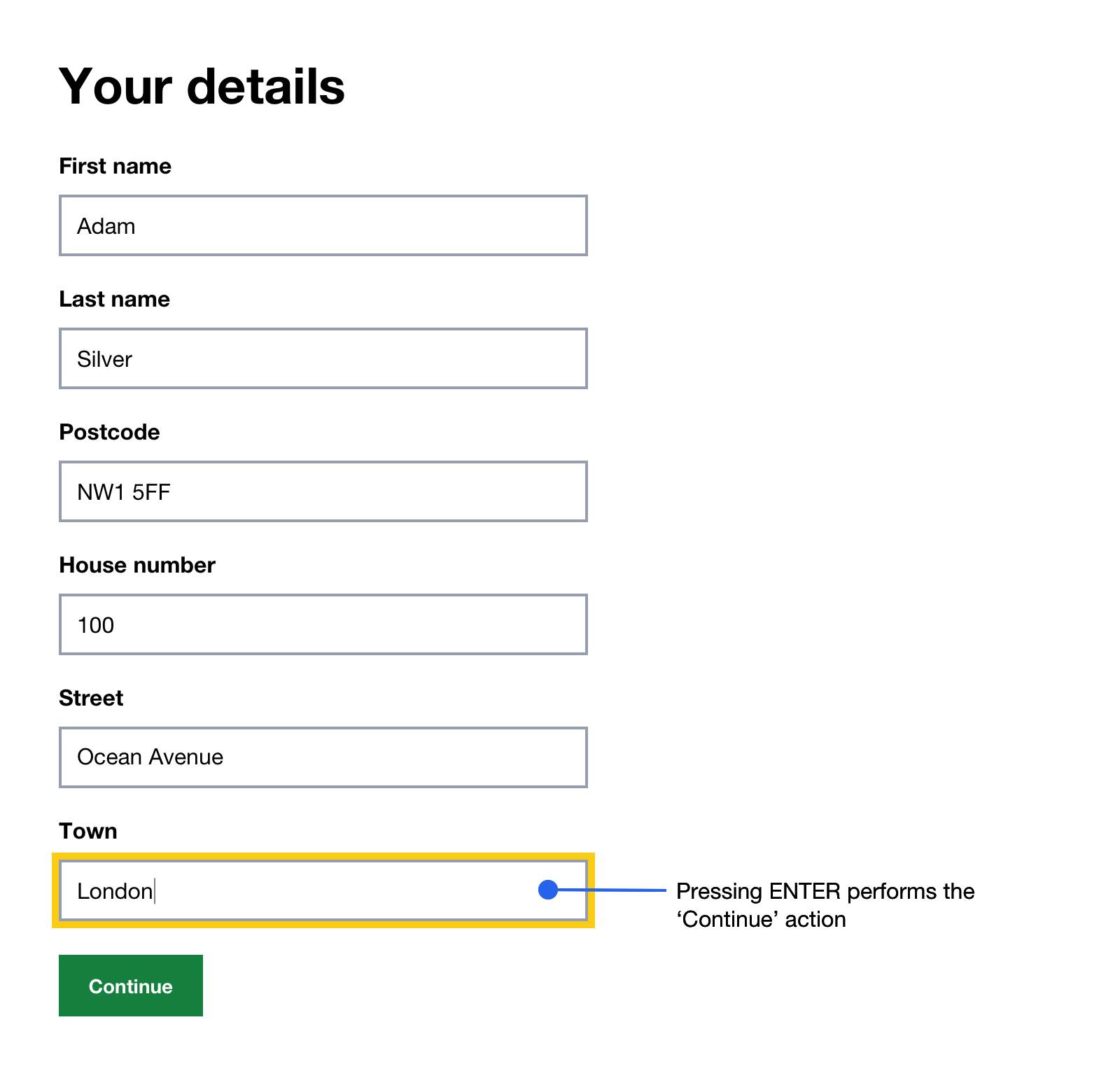This screenshot has width=1120, height=1071.
Task: Select the First name input containing Adam
Action: pyautogui.click(x=322, y=225)
